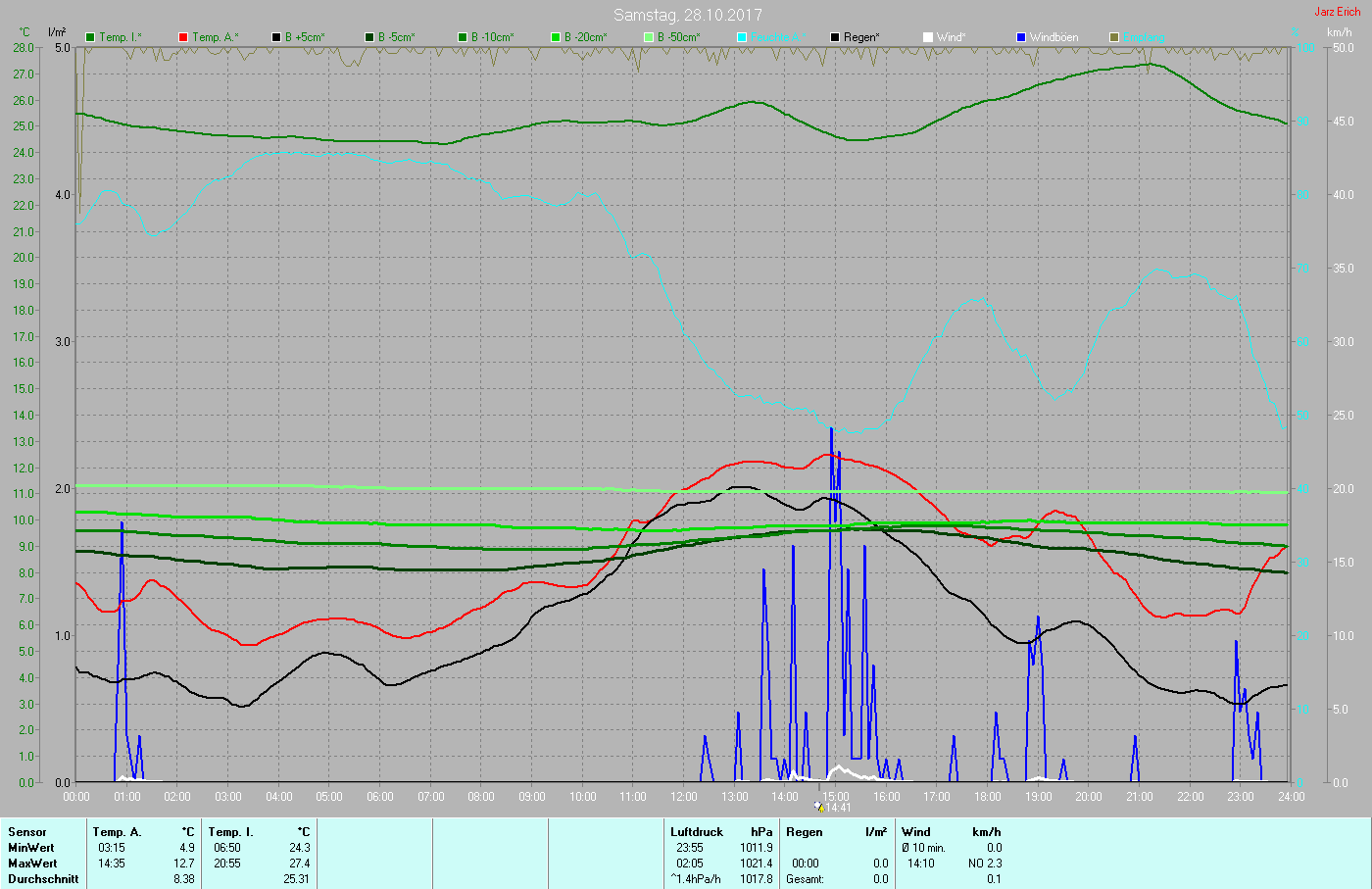The width and height of the screenshot is (1372, 889).
Task: Select the B -5cm legend square
Action: tap(369, 37)
